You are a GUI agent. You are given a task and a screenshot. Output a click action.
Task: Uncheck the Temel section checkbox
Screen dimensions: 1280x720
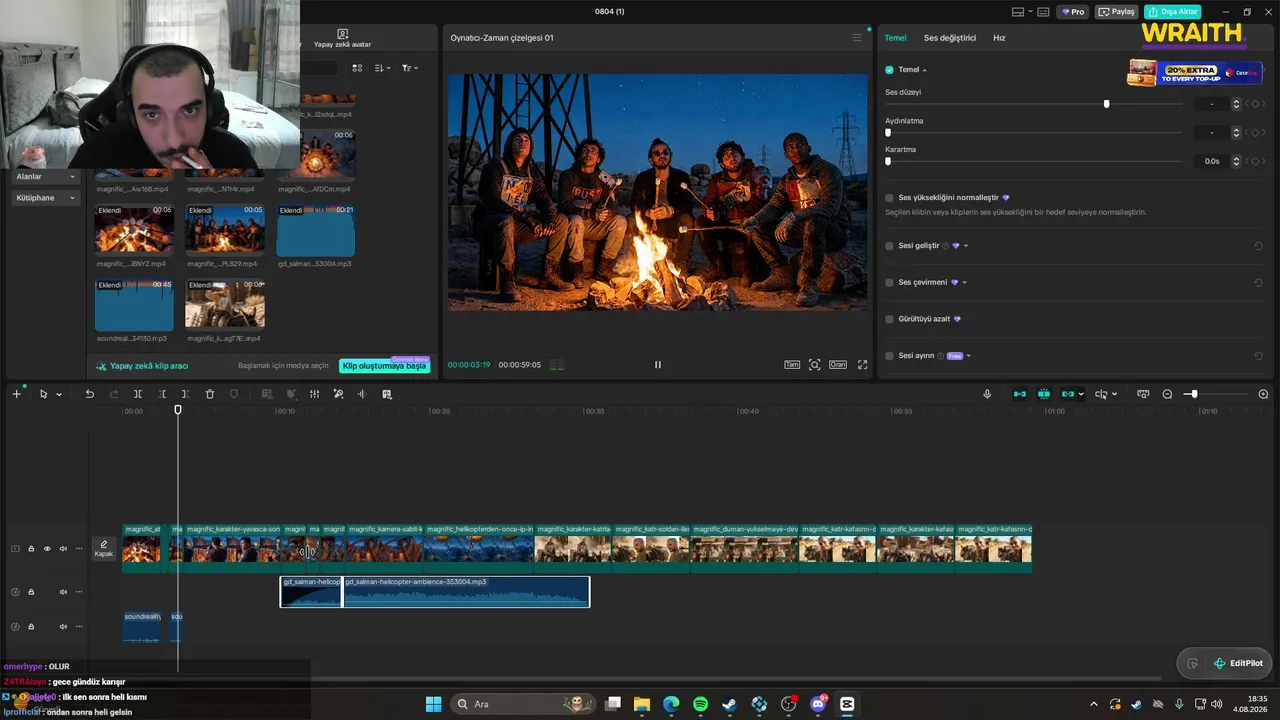point(889,70)
